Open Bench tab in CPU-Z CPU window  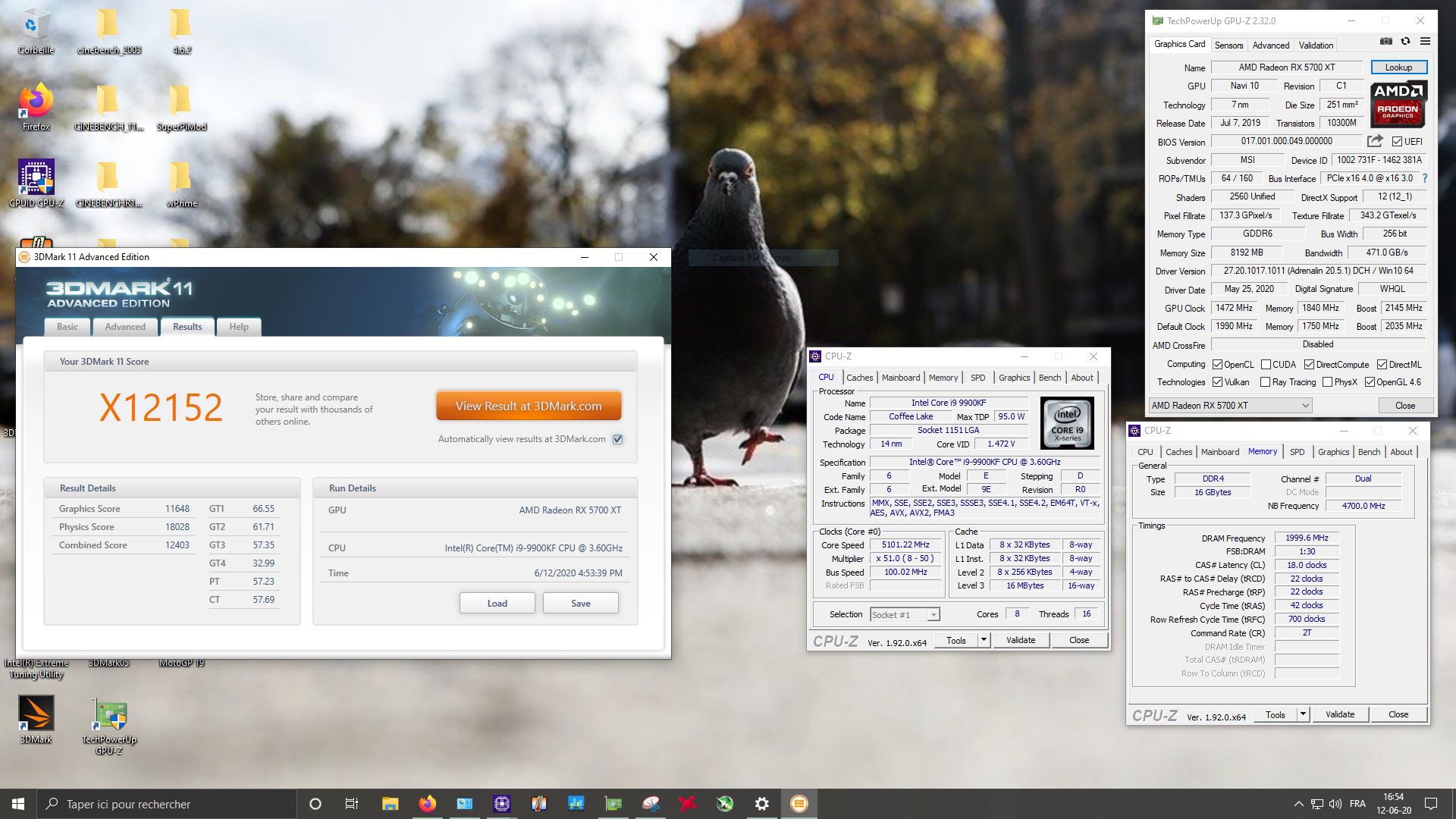[1050, 378]
